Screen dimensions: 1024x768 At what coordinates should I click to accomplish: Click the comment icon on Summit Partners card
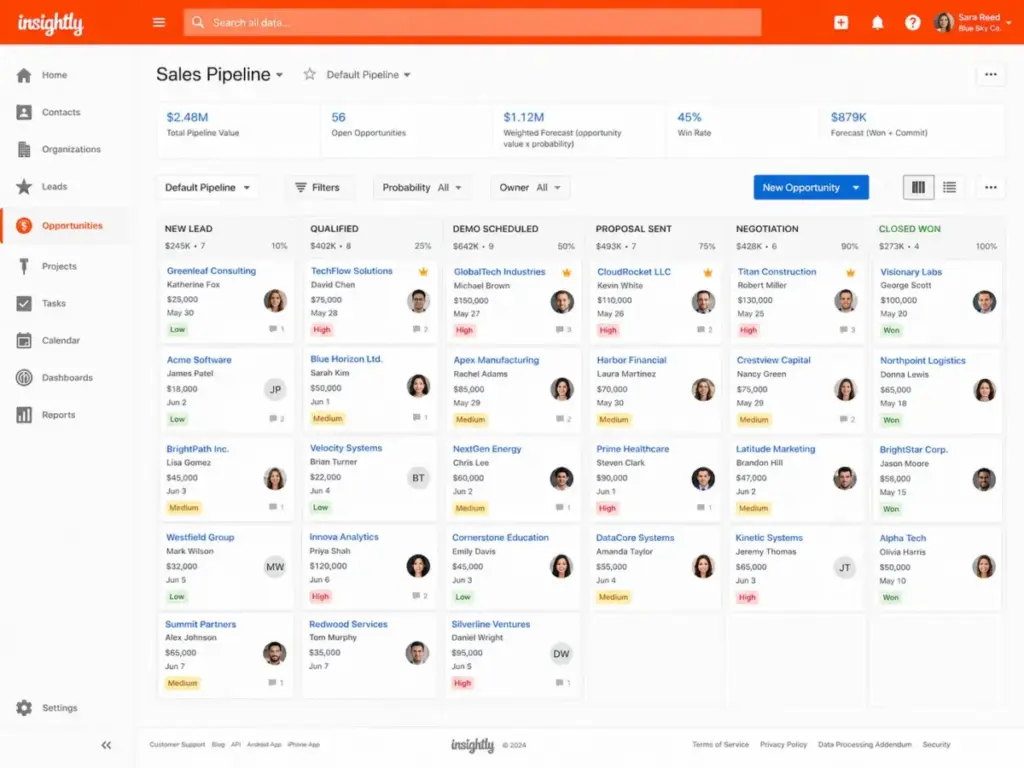pyautogui.click(x=272, y=682)
